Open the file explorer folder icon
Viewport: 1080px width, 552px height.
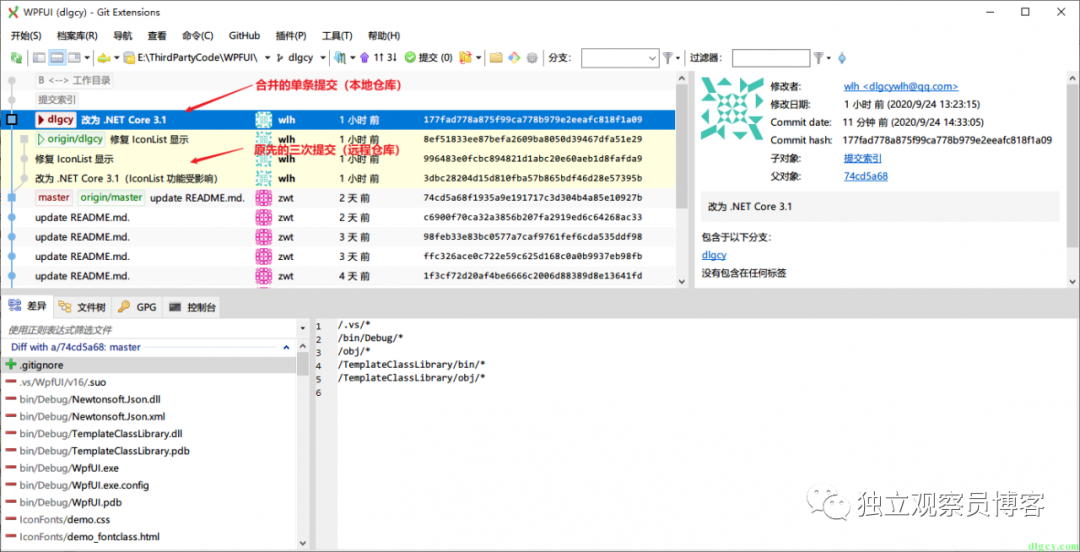point(496,58)
